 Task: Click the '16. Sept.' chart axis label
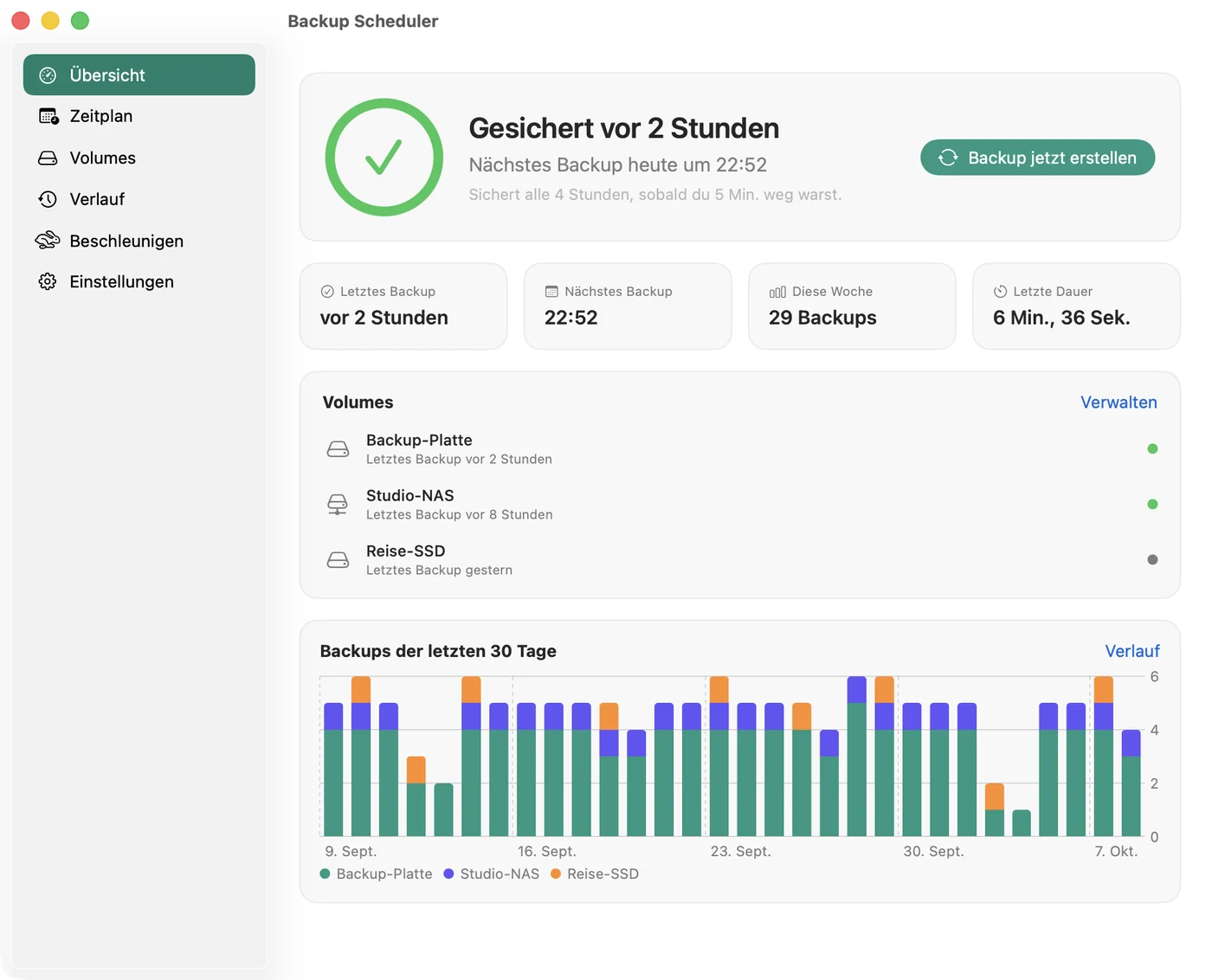pos(547,851)
